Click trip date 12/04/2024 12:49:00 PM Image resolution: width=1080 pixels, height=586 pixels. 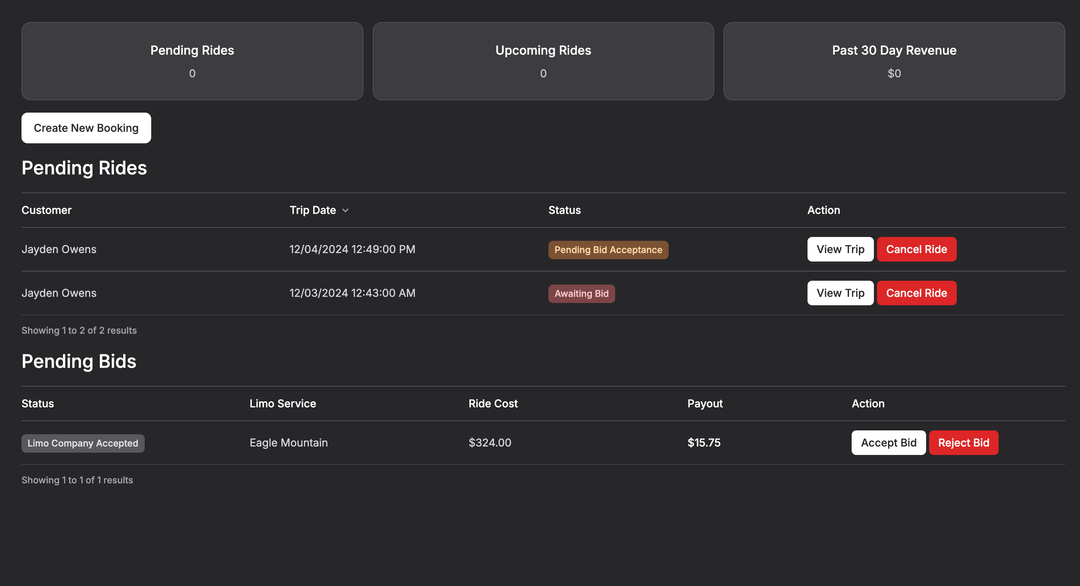coord(352,249)
